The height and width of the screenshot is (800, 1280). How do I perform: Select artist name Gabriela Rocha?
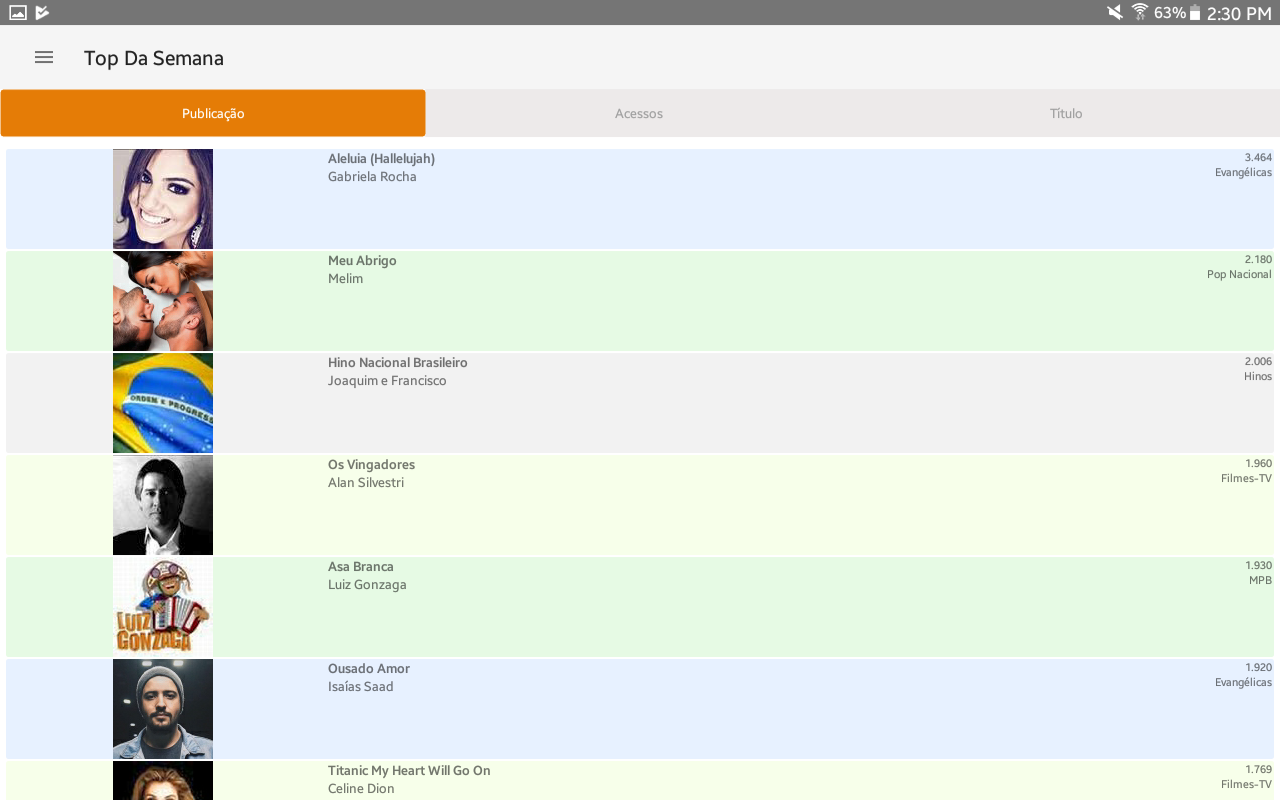click(372, 177)
